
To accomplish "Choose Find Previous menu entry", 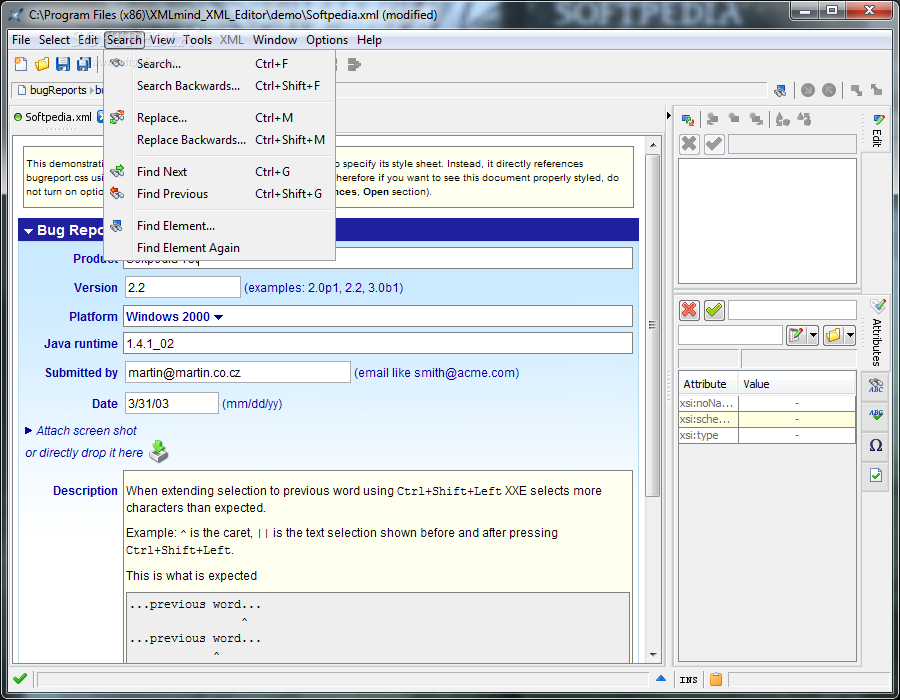I will (220, 194).
